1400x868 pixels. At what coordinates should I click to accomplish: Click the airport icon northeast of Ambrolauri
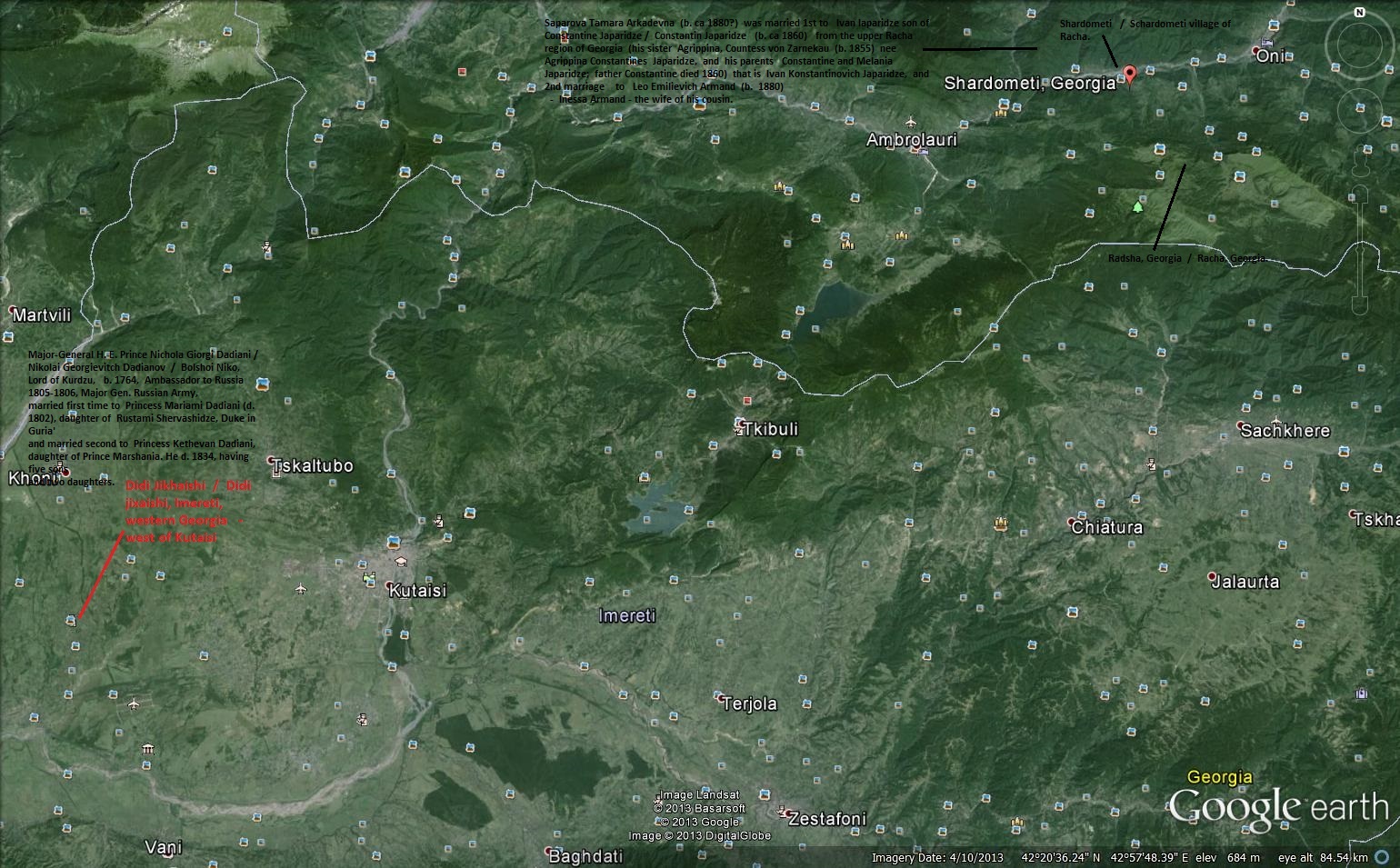(911, 121)
